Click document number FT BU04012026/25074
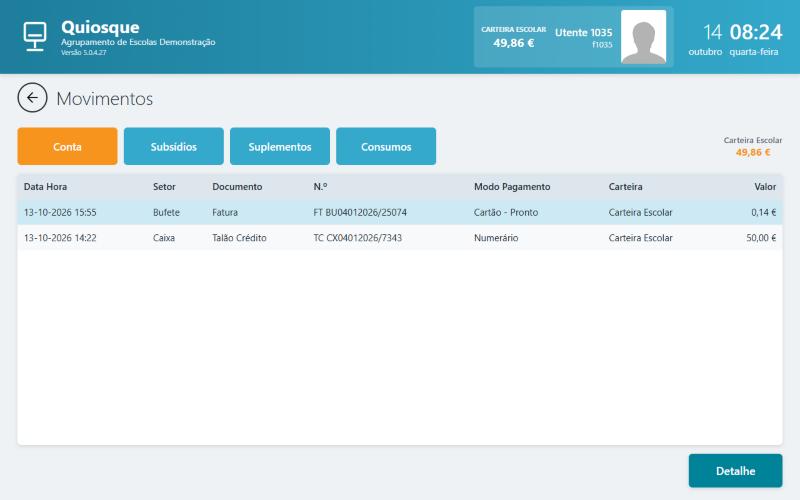The image size is (800, 500). click(x=360, y=212)
